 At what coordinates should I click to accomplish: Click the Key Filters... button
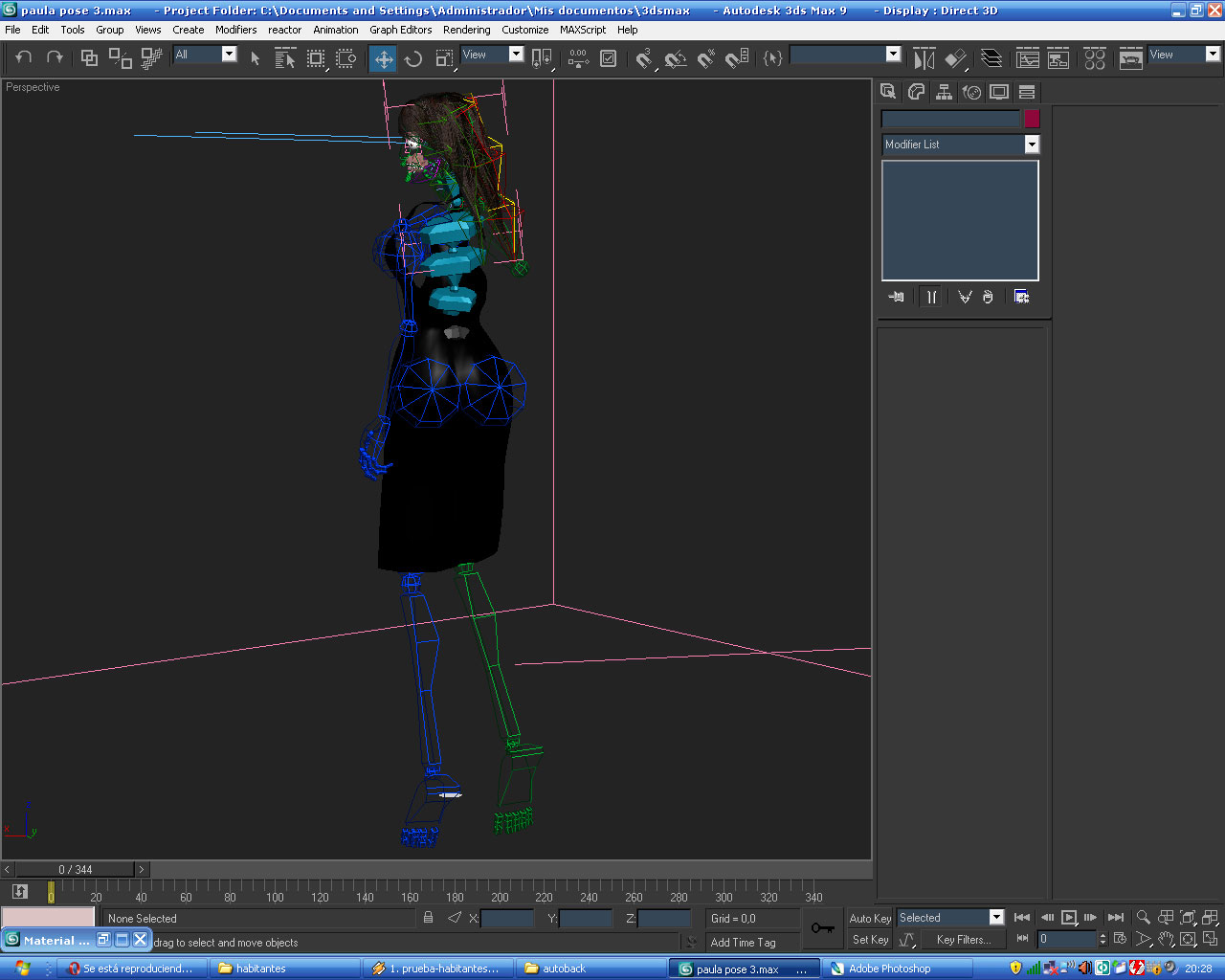(x=963, y=940)
